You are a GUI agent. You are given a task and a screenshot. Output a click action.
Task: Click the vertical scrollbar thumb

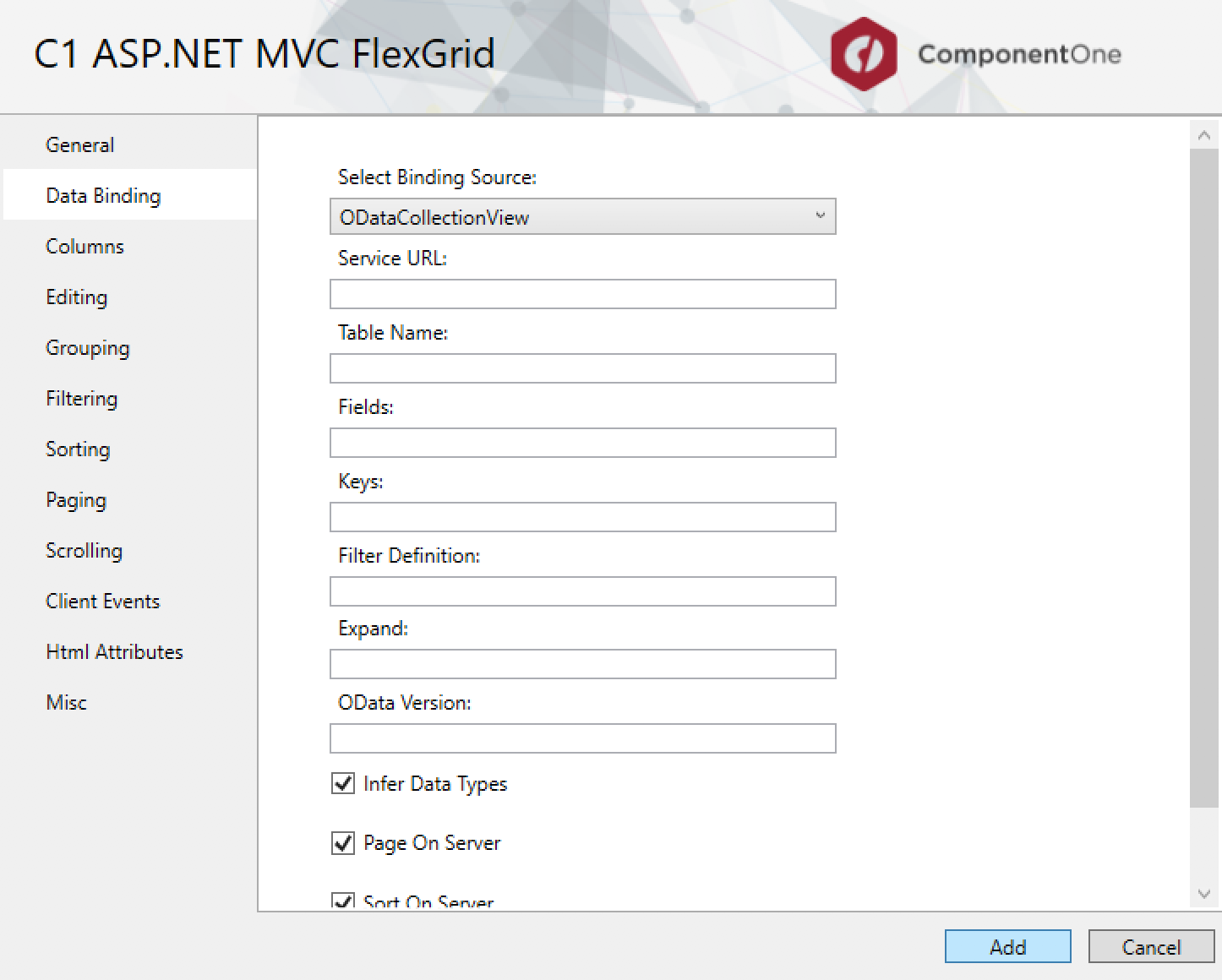pos(1204,477)
